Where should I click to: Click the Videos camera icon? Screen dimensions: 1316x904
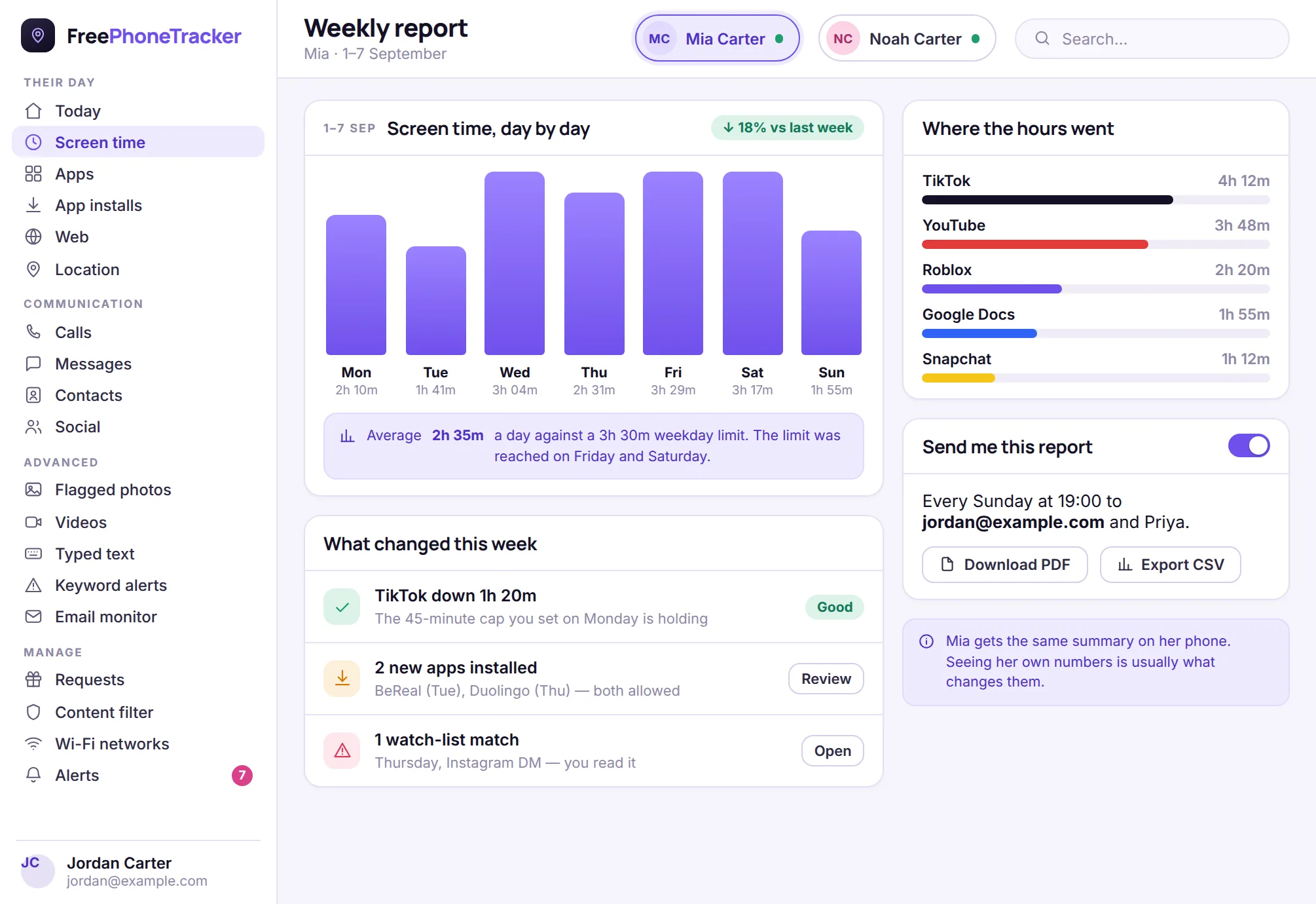pos(33,522)
